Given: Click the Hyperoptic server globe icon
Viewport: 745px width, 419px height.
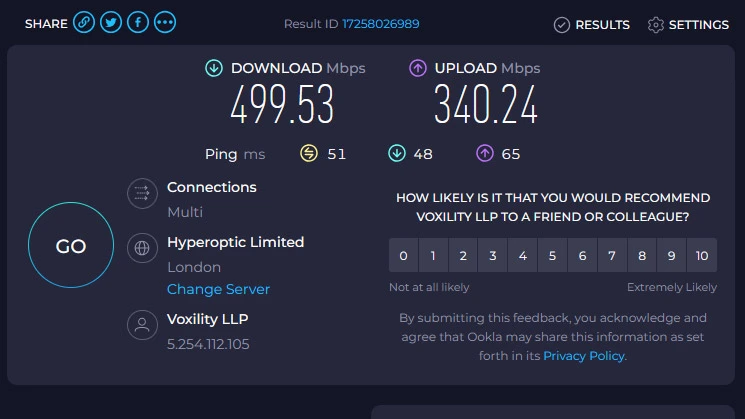Looking at the screenshot, I should click(x=142, y=248).
